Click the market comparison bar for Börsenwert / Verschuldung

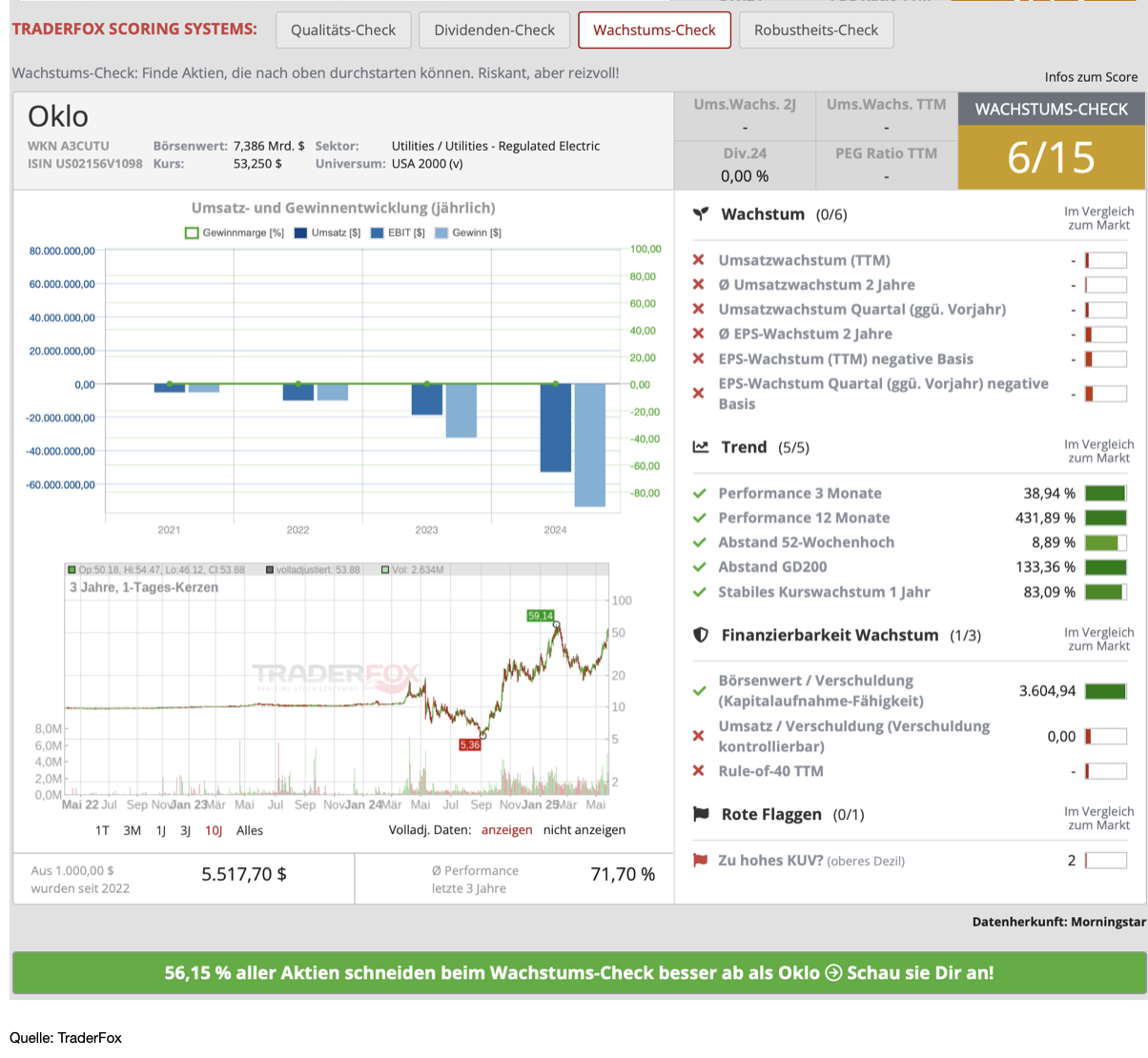tap(1106, 691)
